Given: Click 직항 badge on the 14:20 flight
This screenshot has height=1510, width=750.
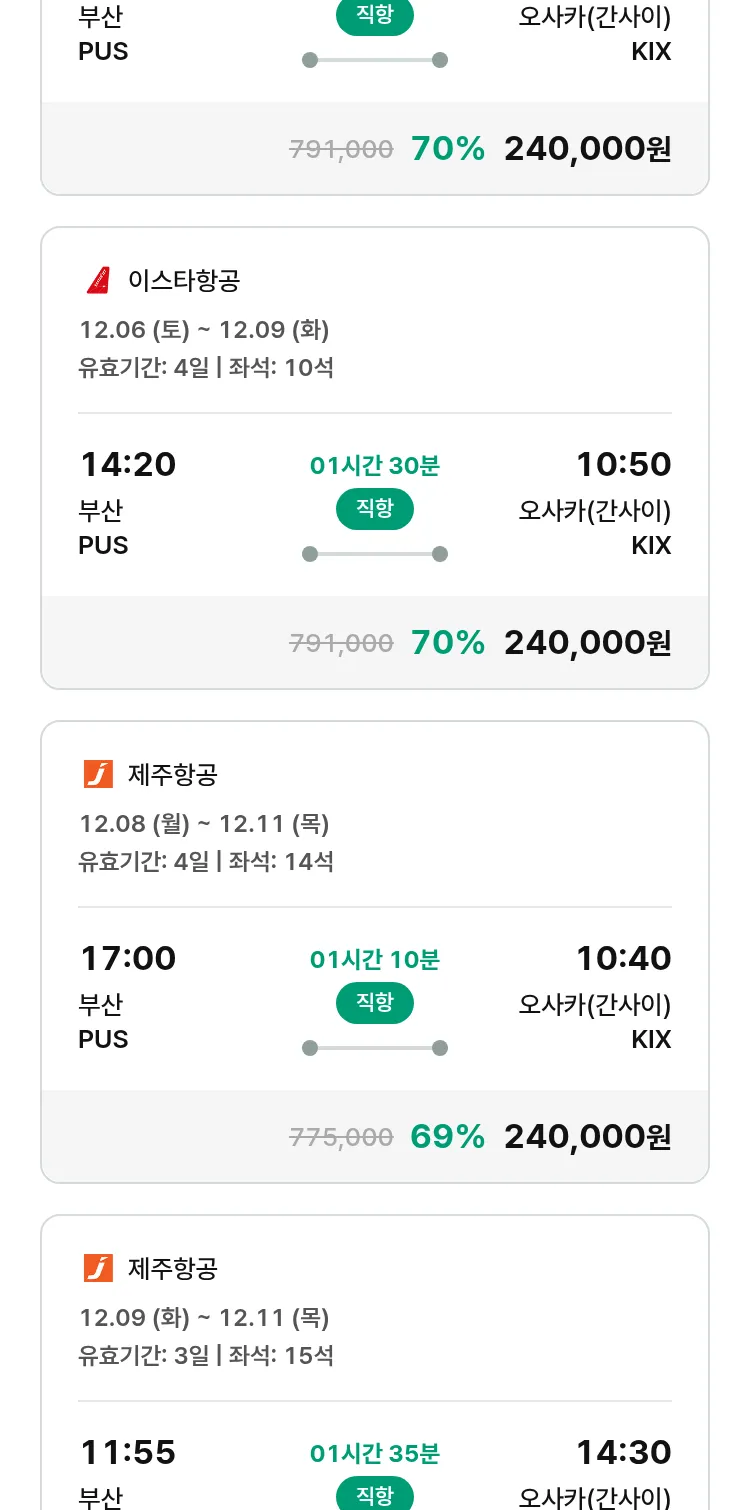Looking at the screenshot, I should point(375,509).
